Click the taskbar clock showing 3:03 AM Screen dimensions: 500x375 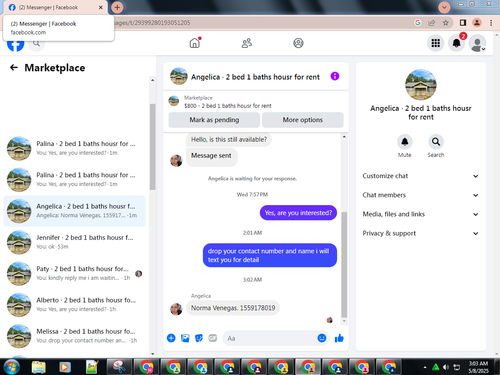pos(478,367)
